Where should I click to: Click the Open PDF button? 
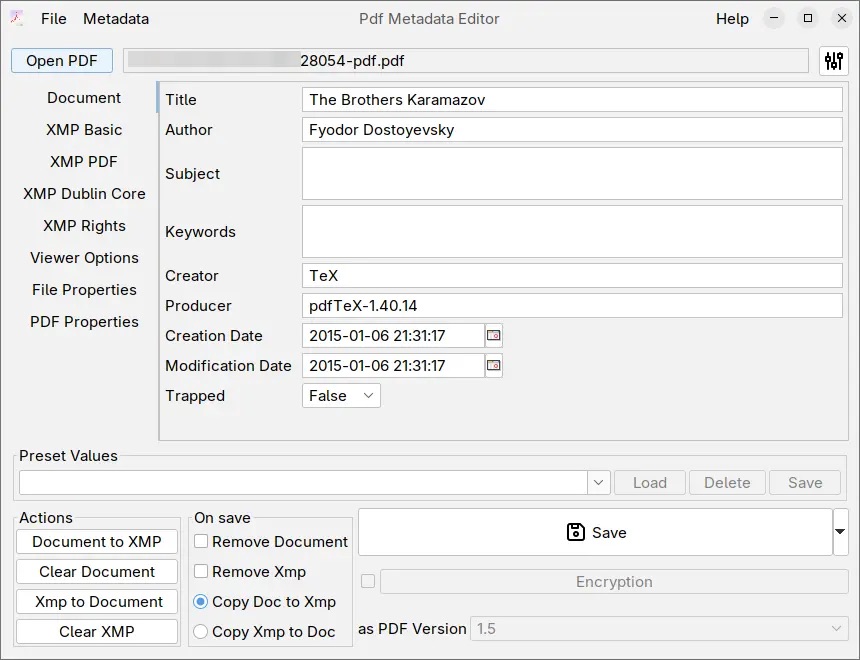tap(61, 60)
